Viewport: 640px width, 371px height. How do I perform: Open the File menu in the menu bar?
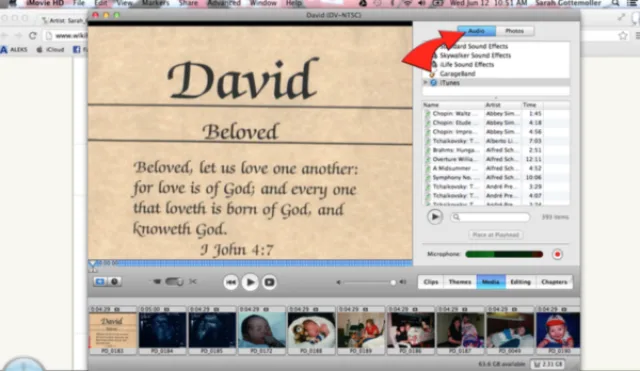78,3
